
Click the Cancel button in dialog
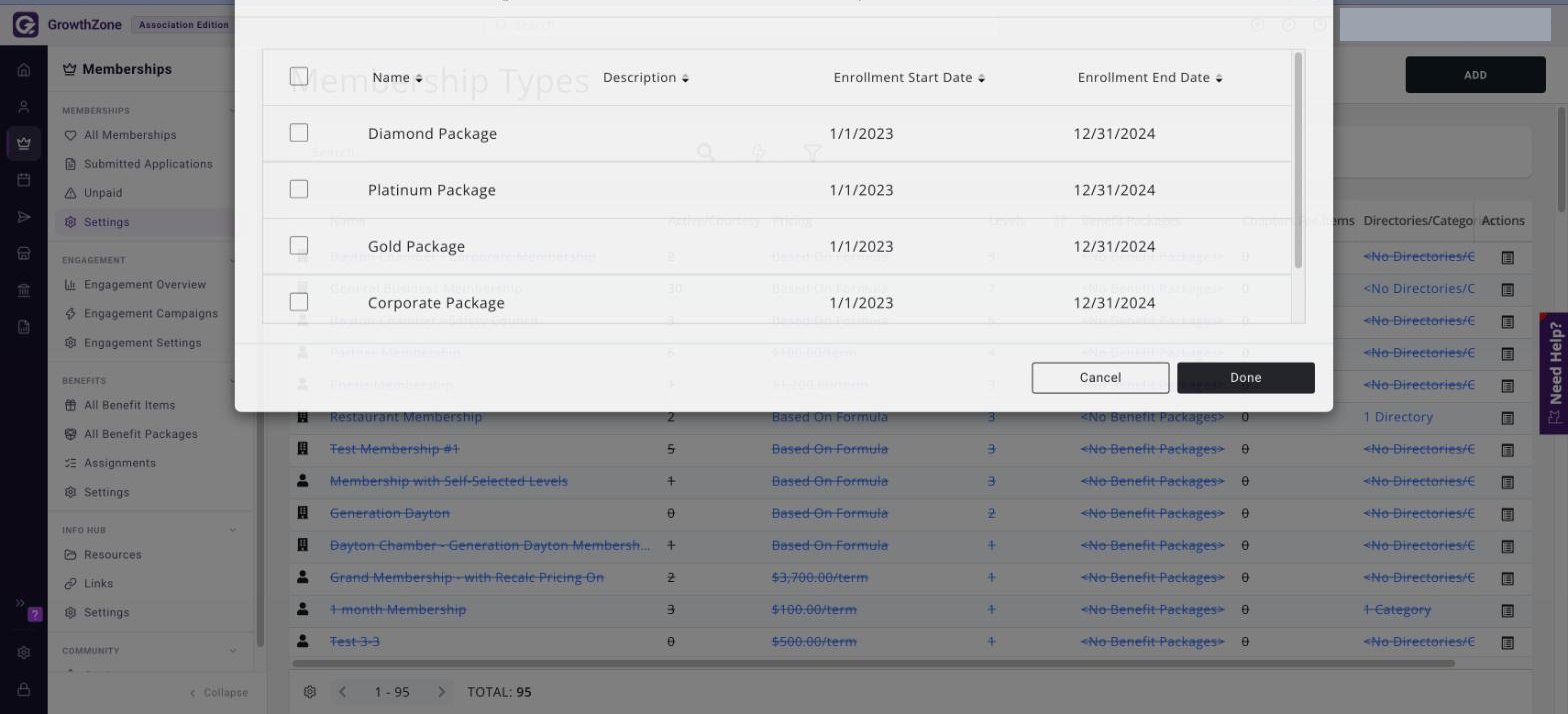pos(1100,378)
